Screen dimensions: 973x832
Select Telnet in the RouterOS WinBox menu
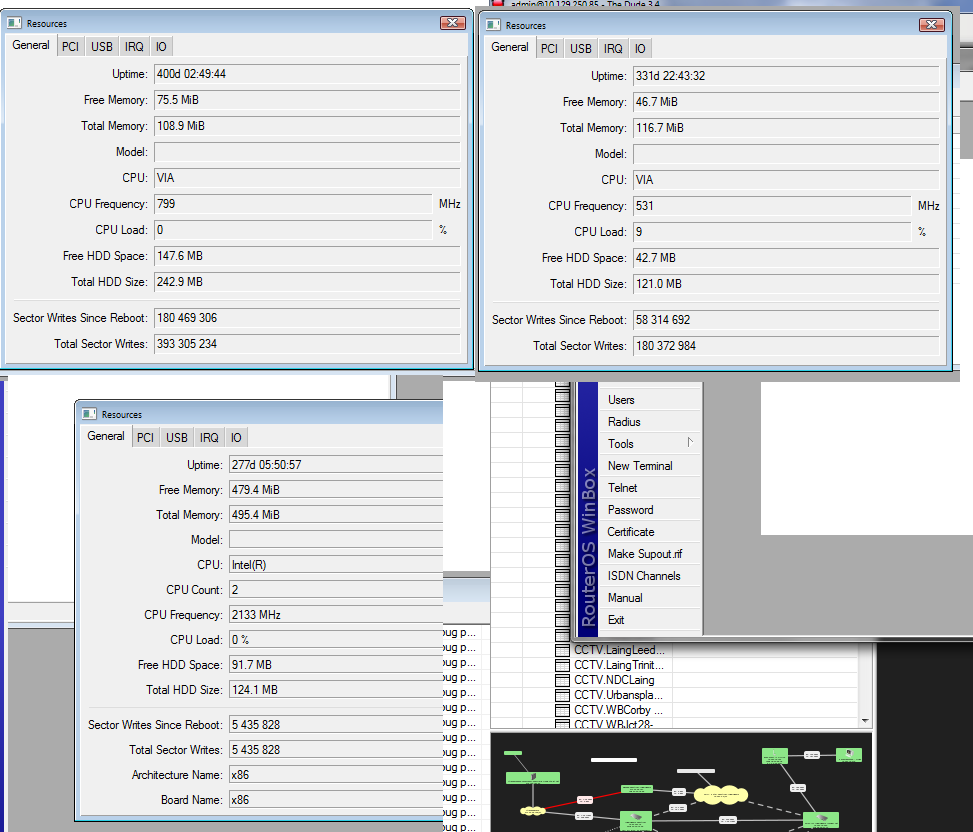pyautogui.click(x=622, y=488)
